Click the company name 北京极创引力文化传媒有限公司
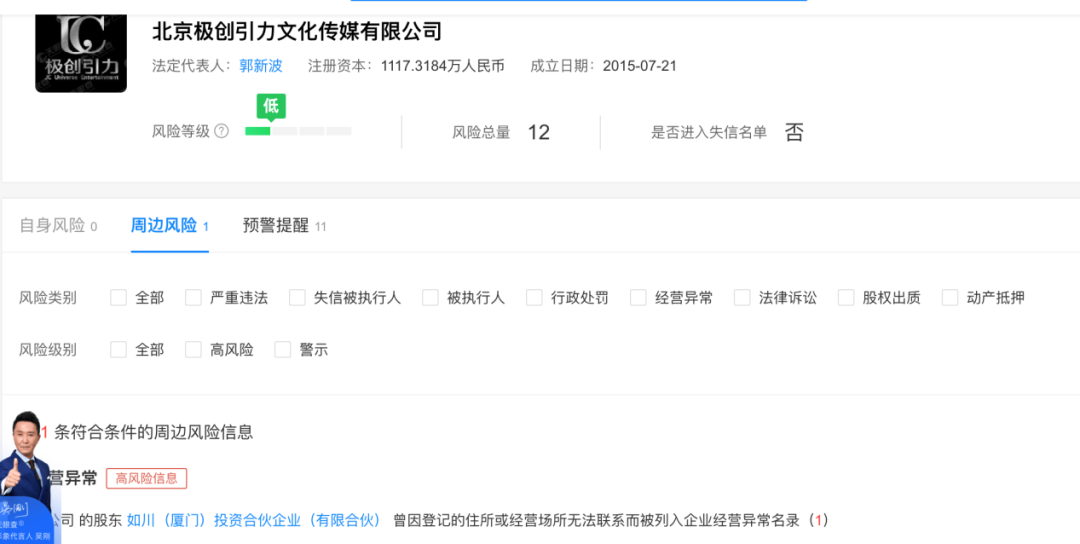The width and height of the screenshot is (1080, 544). pos(297,30)
